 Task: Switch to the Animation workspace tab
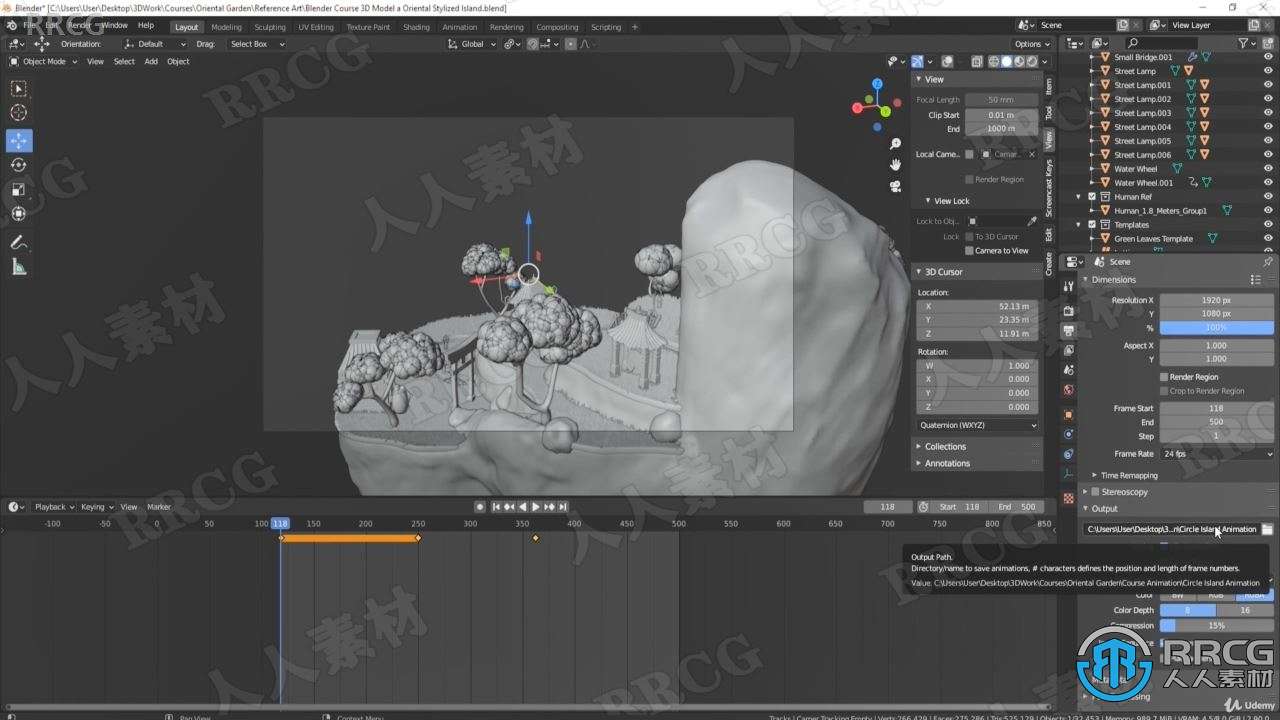[459, 27]
